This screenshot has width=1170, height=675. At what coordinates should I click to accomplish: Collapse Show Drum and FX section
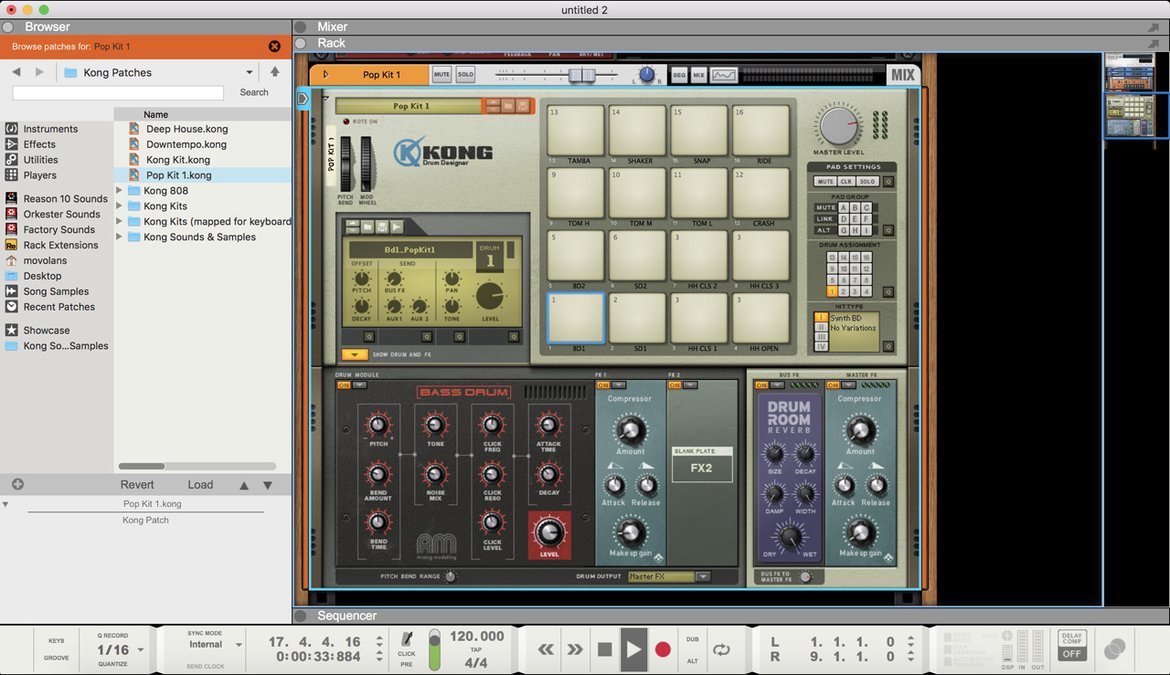354,354
